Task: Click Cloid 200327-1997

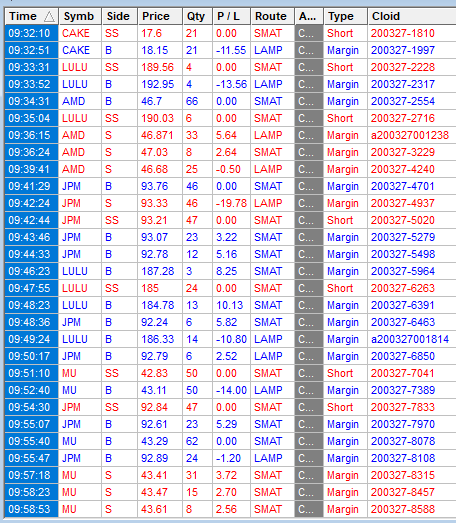Action: coord(403,50)
